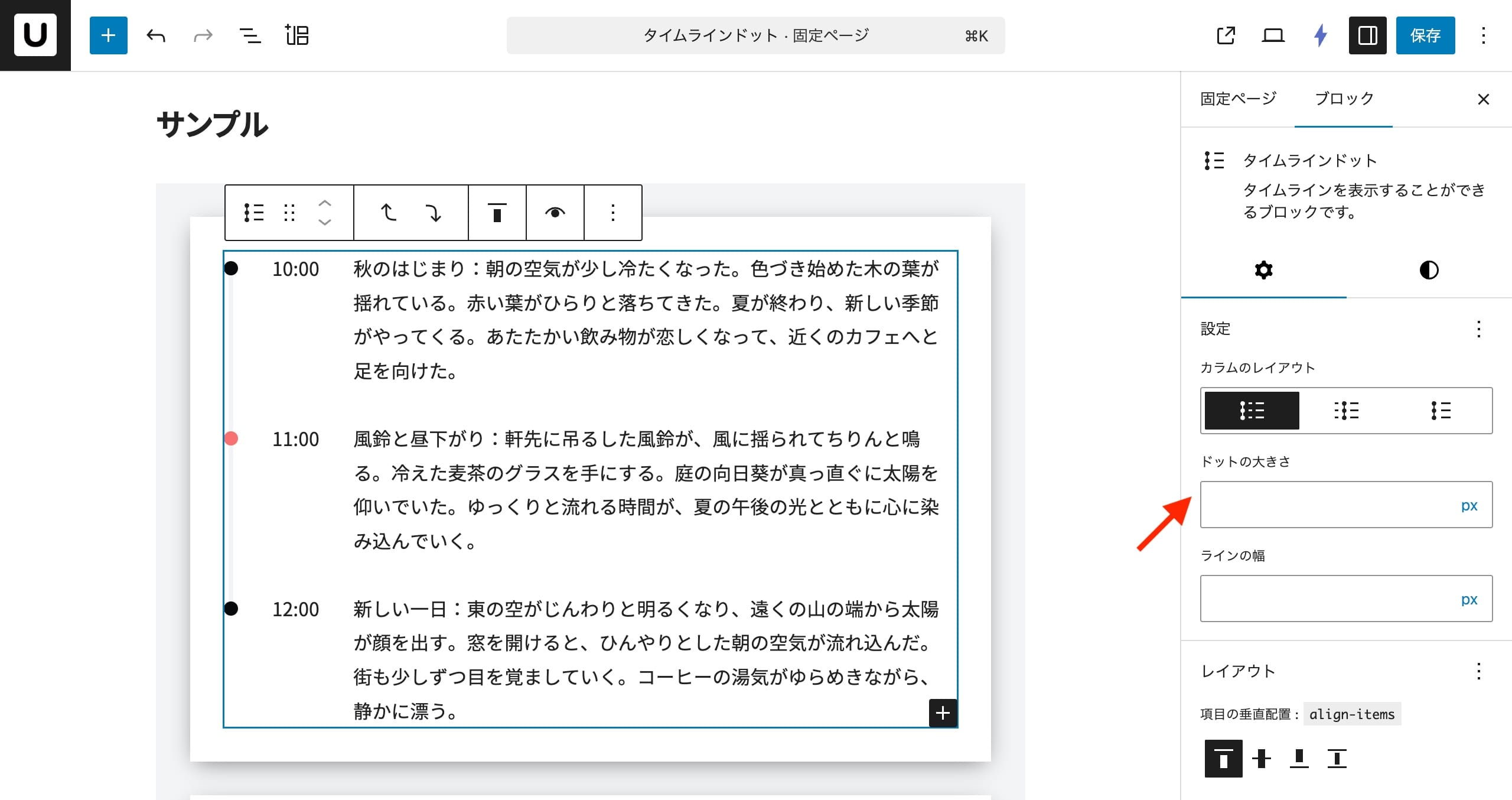Screen dimensions: 1512x800
Task: Click the black dot at 10:00
Action: pyautogui.click(x=232, y=269)
